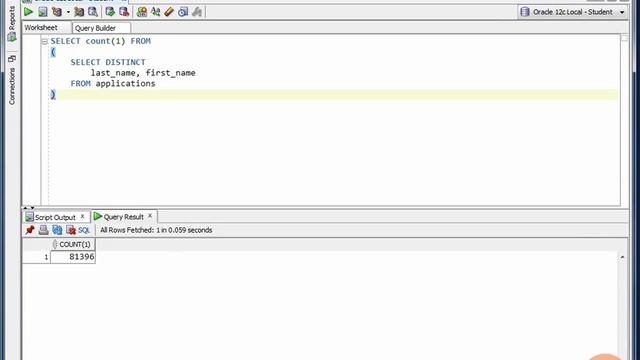The width and height of the screenshot is (640, 360).
Task: Select row number 1 in results
Action: point(37,257)
